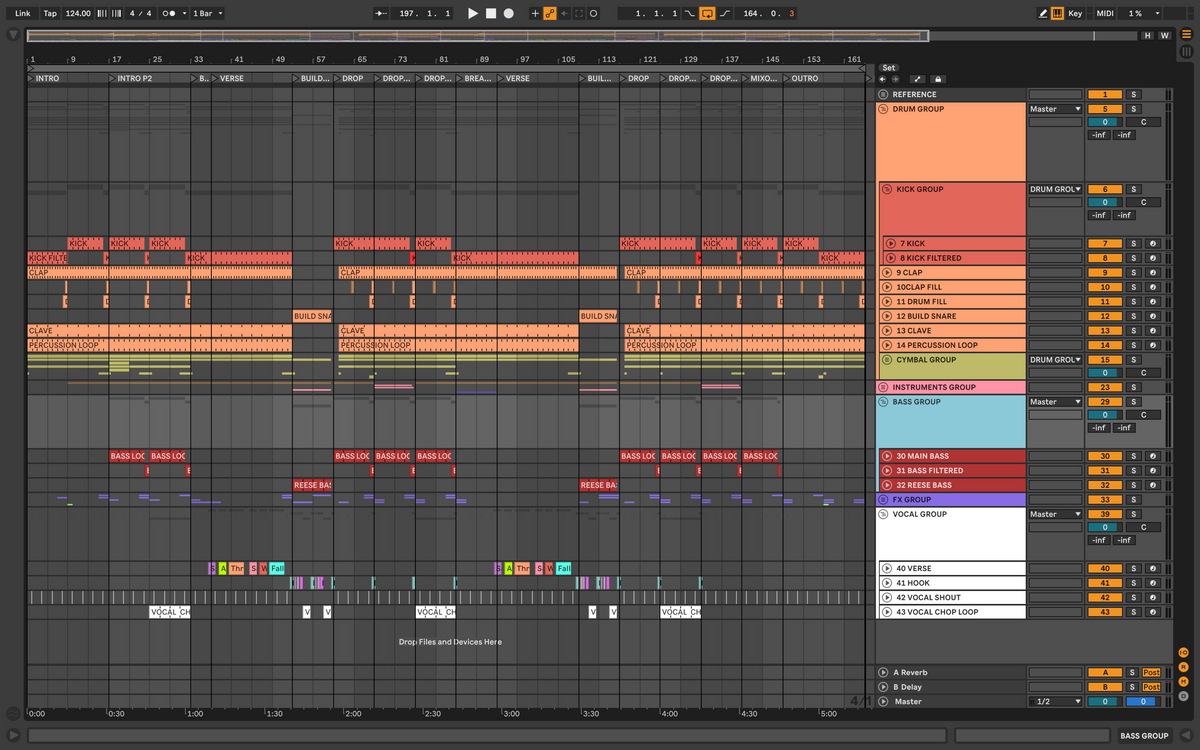Screen dimensions: 1200x750
Task: Collapse the VOCAL GROUP track
Action: tap(884, 514)
